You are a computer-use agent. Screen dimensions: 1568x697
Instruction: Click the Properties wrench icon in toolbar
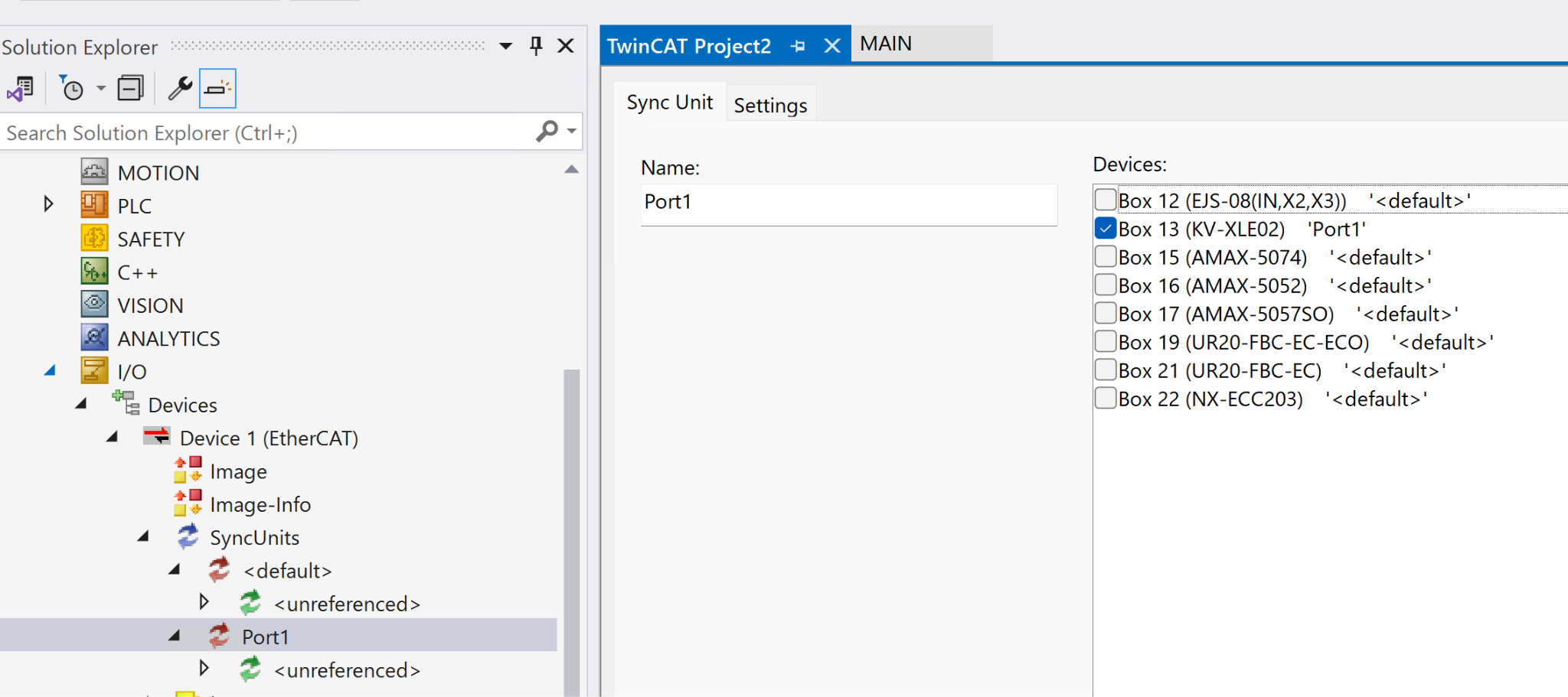pos(180,89)
